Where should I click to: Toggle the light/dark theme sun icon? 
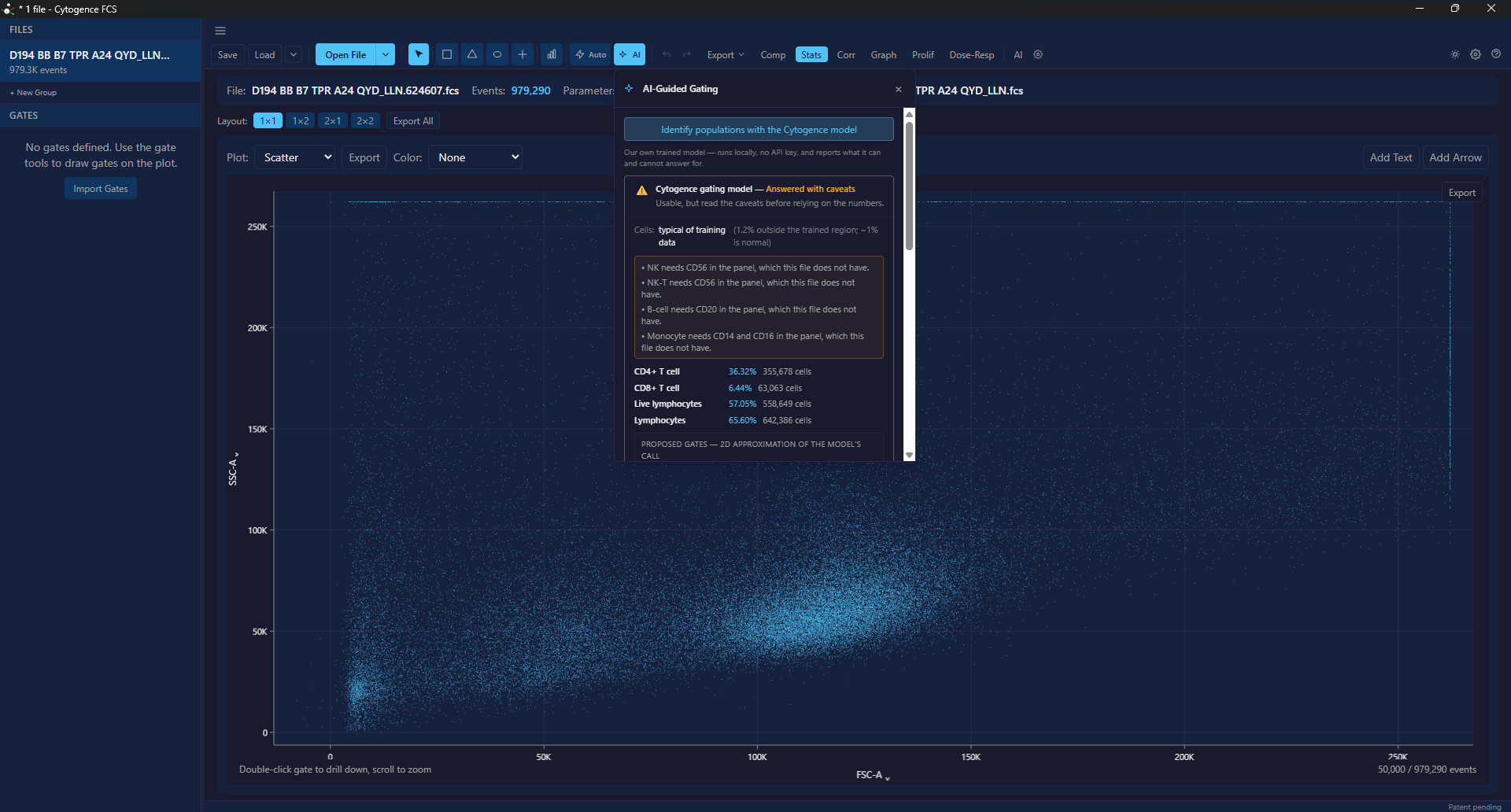tap(1455, 54)
